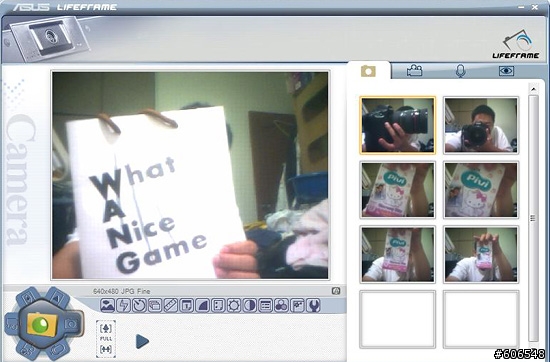Click the small icon right of the status bar

[336, 291]
